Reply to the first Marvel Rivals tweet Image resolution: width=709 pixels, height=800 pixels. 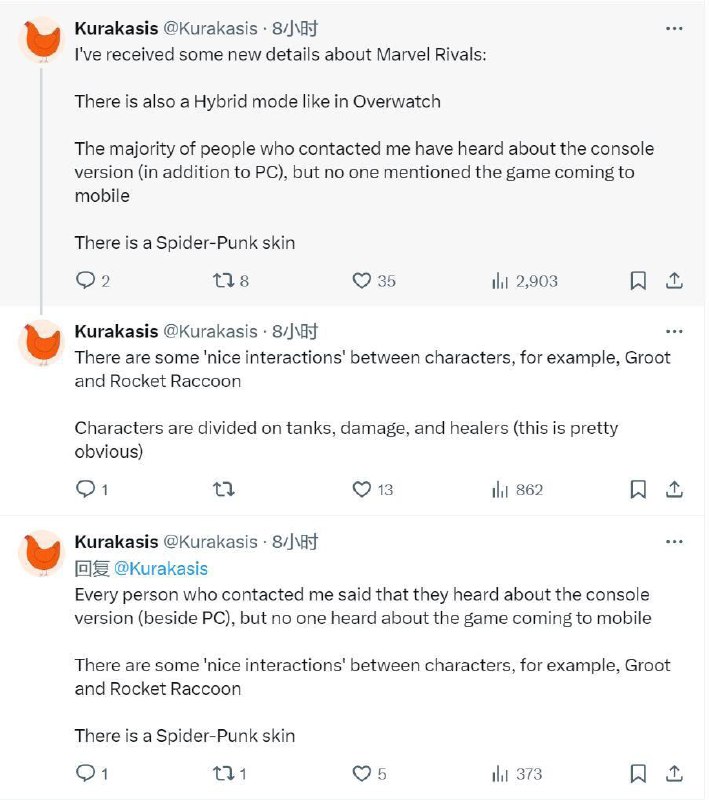tap(86, 281)
